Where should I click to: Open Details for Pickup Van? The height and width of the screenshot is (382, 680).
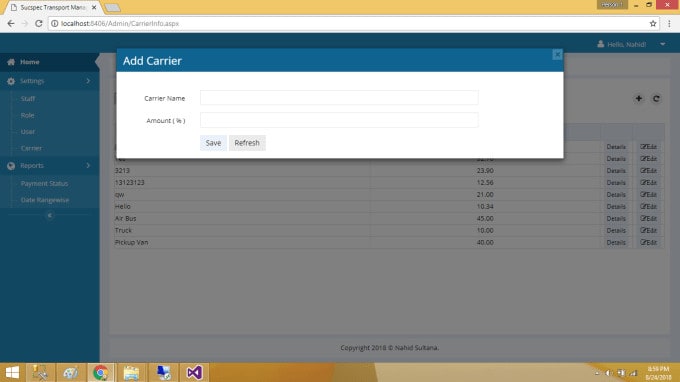pyautogui.click(x=616, y=242)
